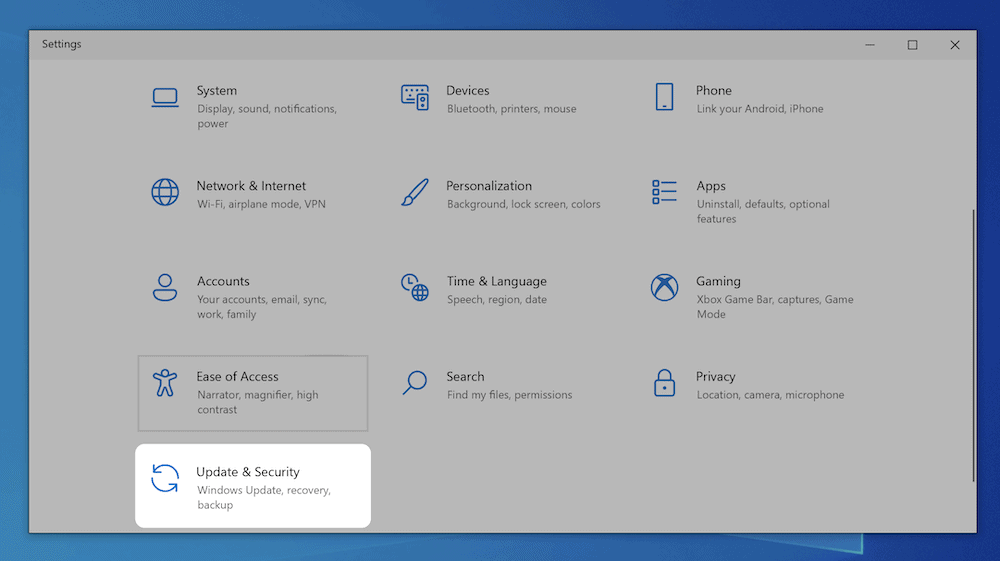
Task: Click the System laptop icon
Action: pos(165,97)
